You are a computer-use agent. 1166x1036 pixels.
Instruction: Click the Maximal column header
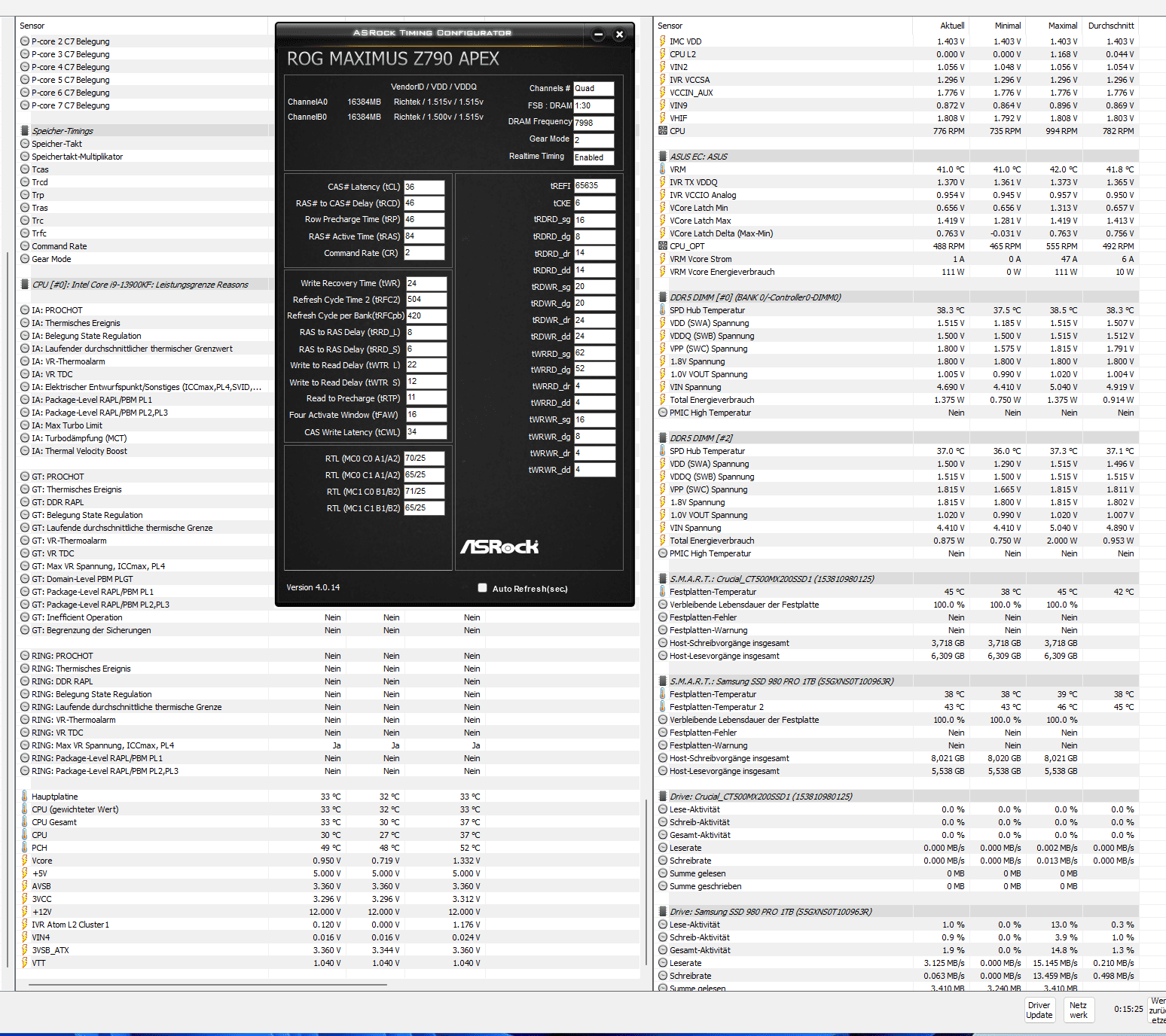click(x=1063, y=26)
